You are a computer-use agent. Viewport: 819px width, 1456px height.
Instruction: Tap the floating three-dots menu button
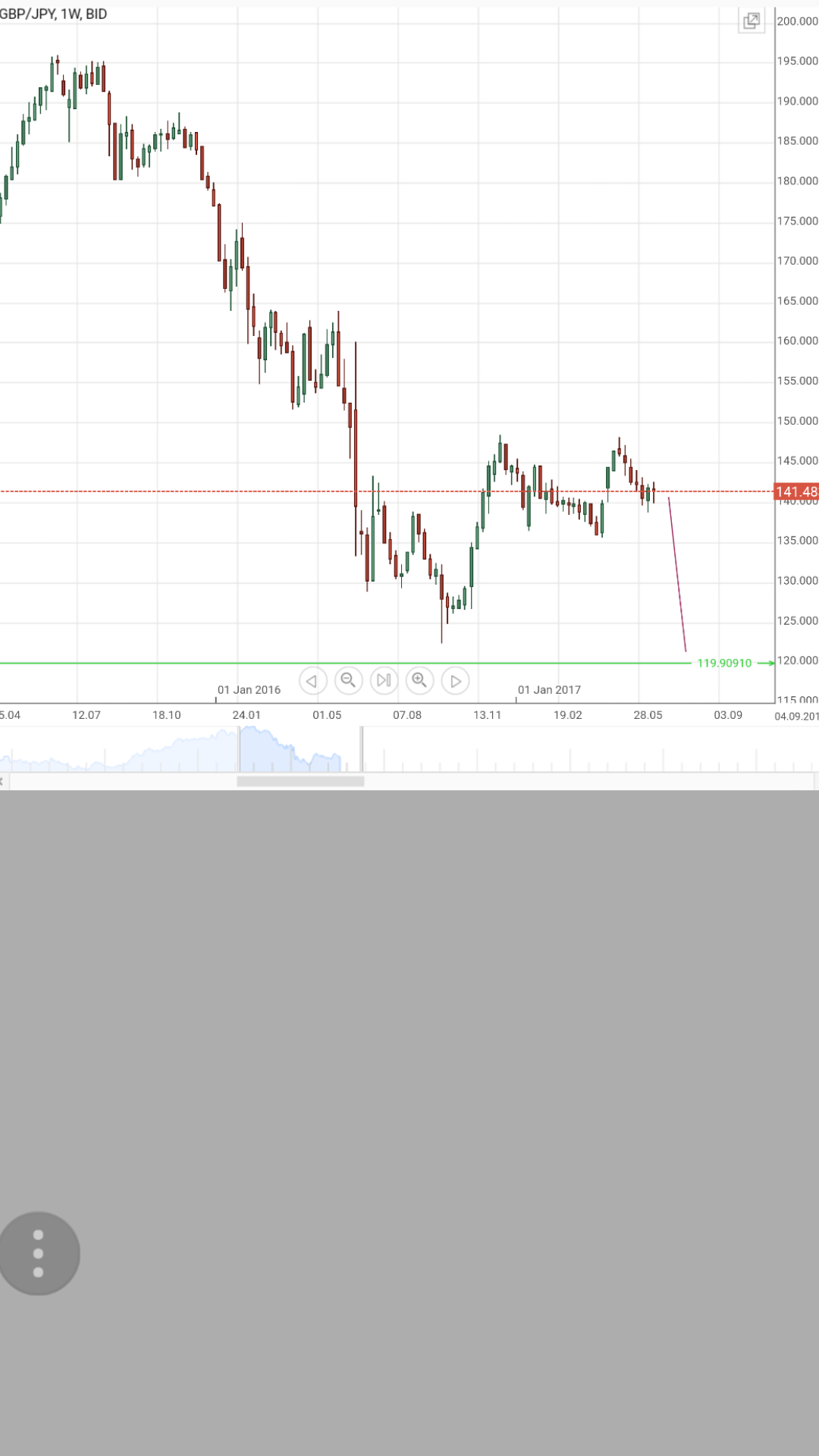pyautogui.click(x=39, y=1254)
